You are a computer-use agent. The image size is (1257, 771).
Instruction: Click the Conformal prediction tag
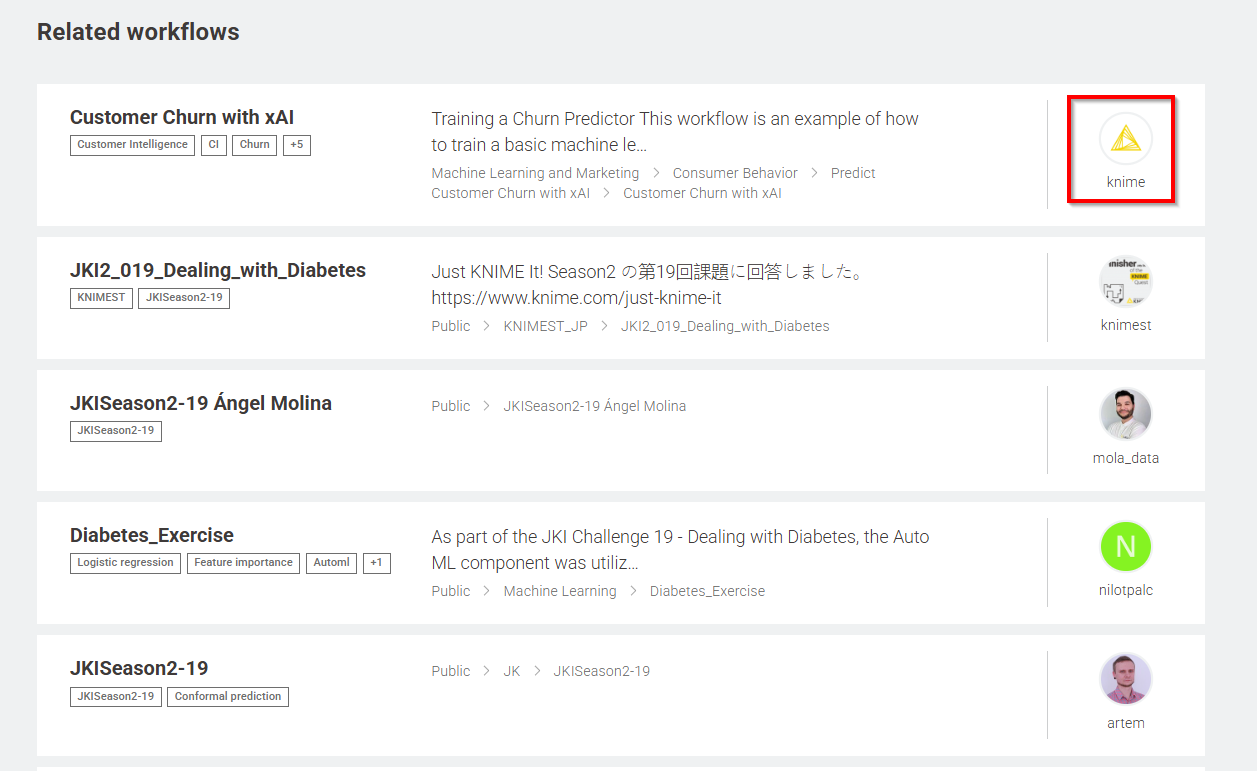click(x=228, y=696)
